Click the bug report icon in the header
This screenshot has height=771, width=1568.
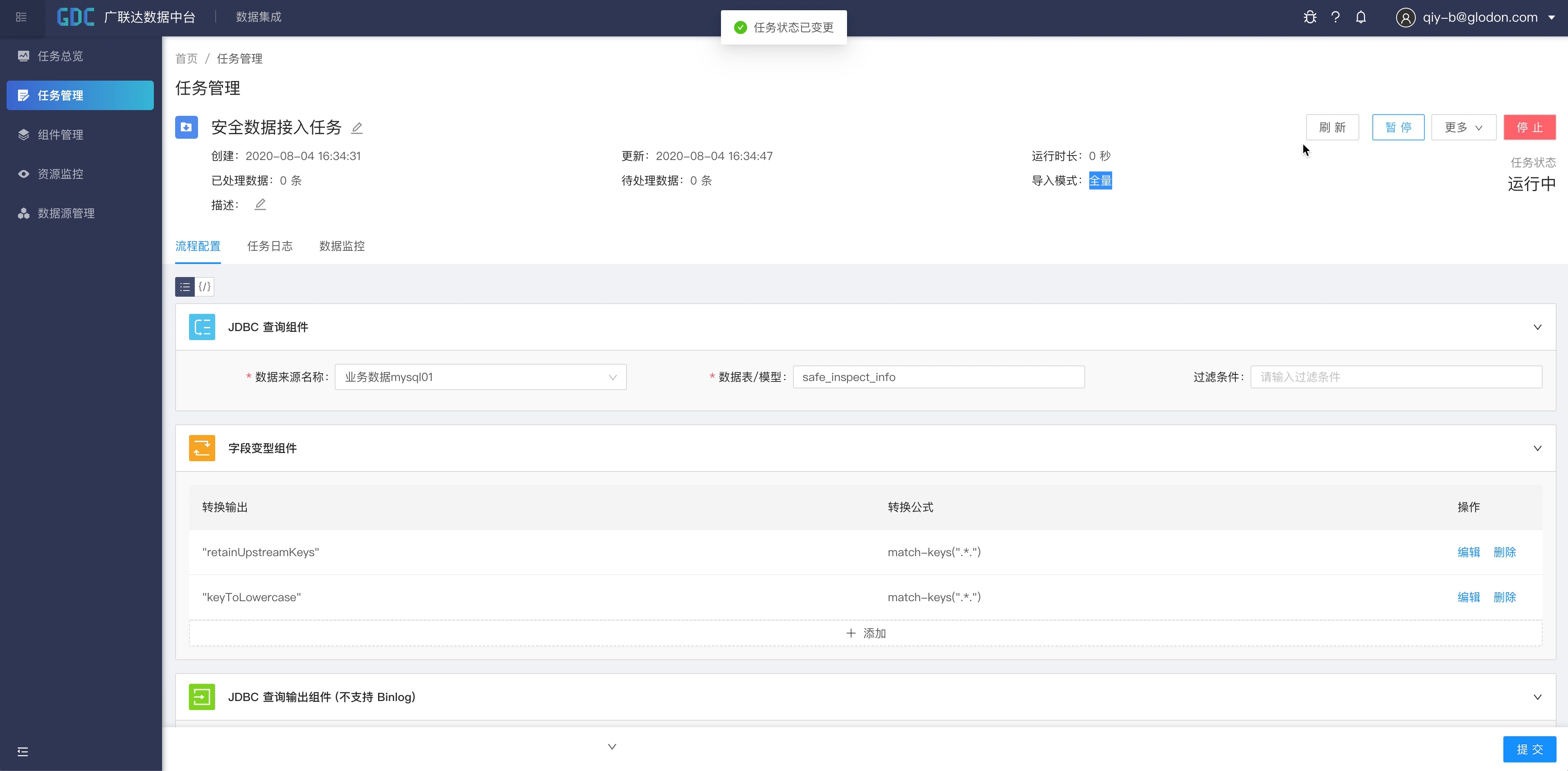[1310, 17]
